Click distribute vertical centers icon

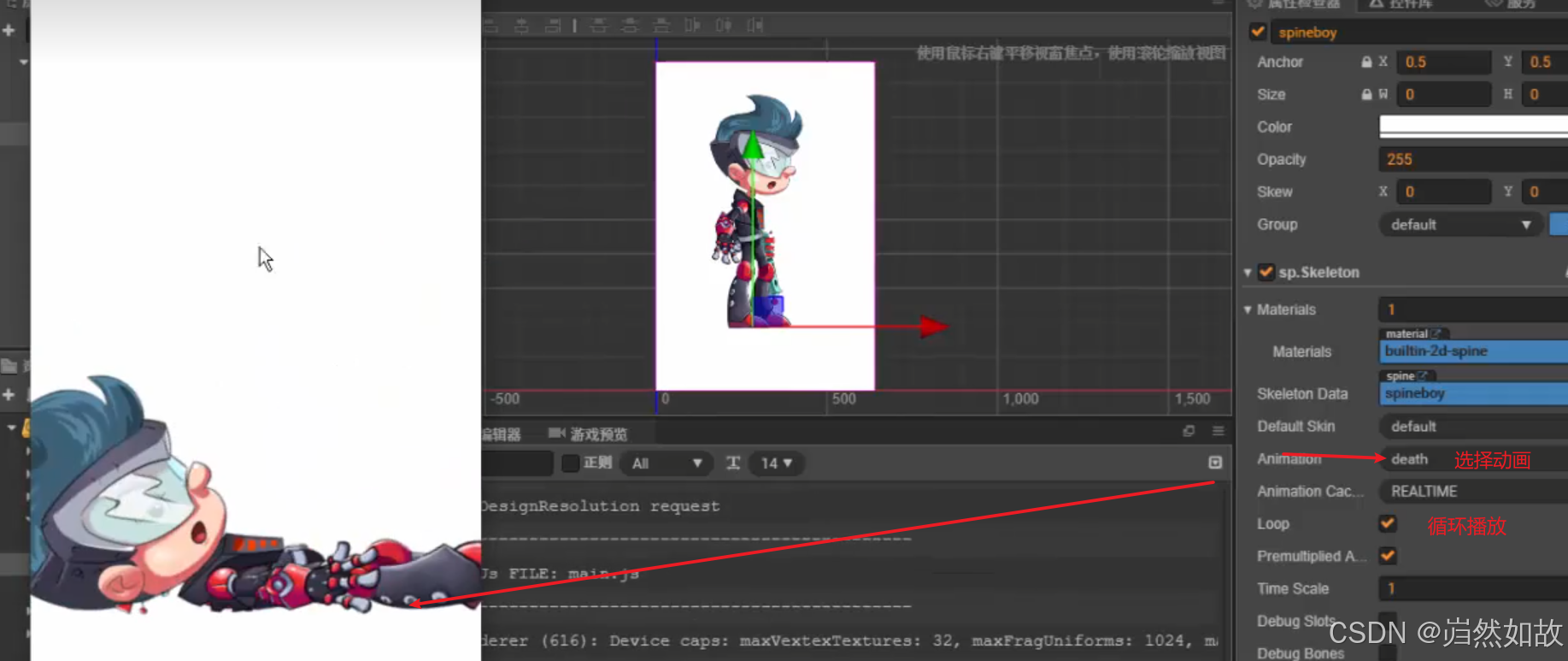click(630, 26)
